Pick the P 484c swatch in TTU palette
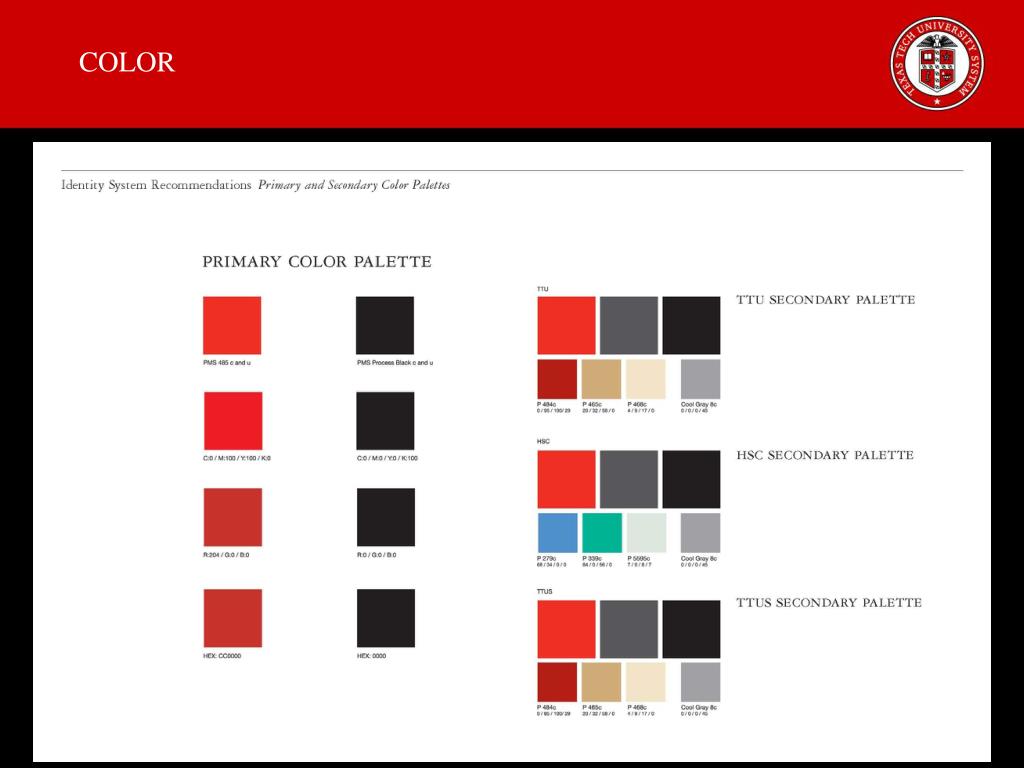 point(557,379)
